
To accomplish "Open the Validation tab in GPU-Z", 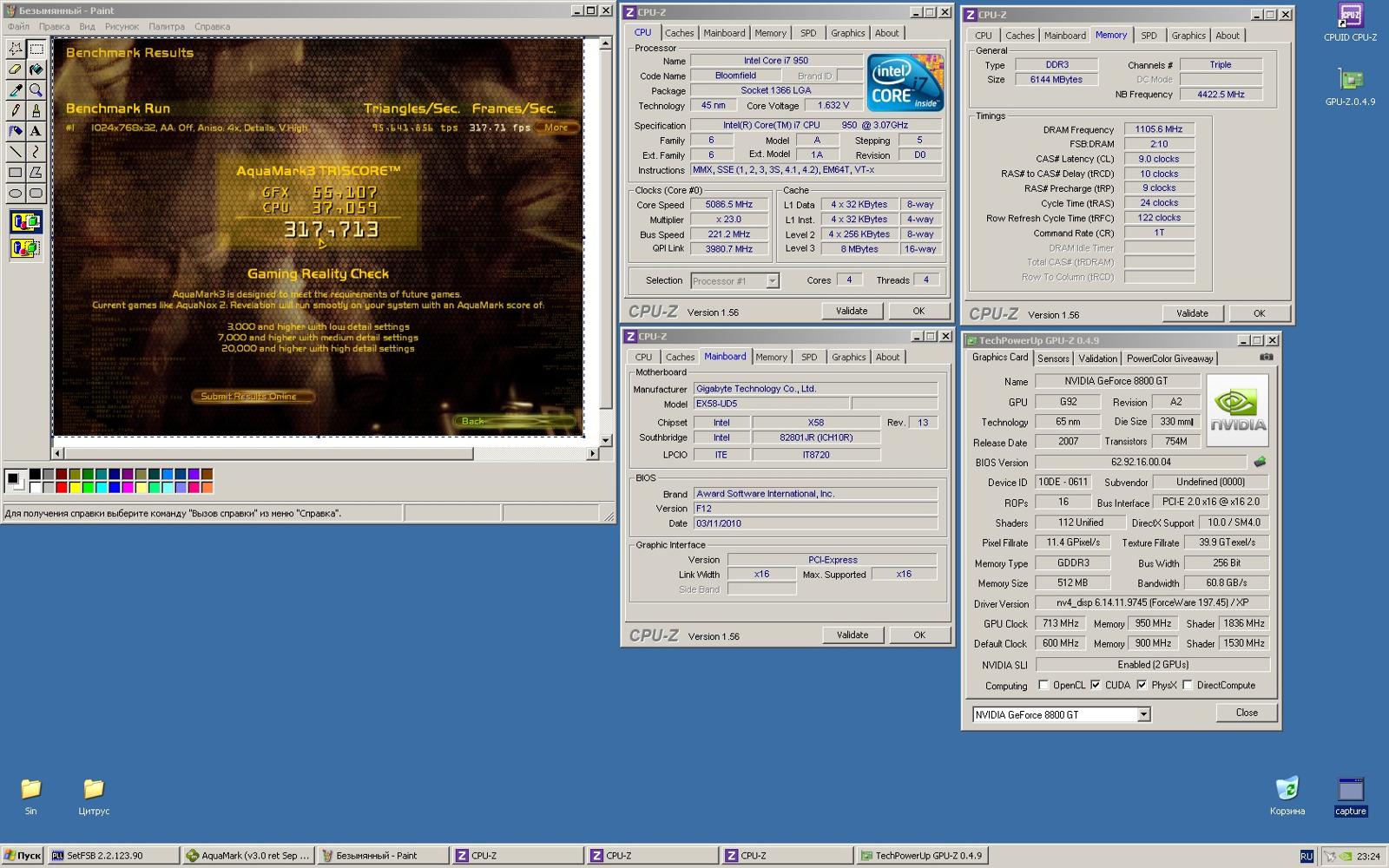I will 1097,358.
